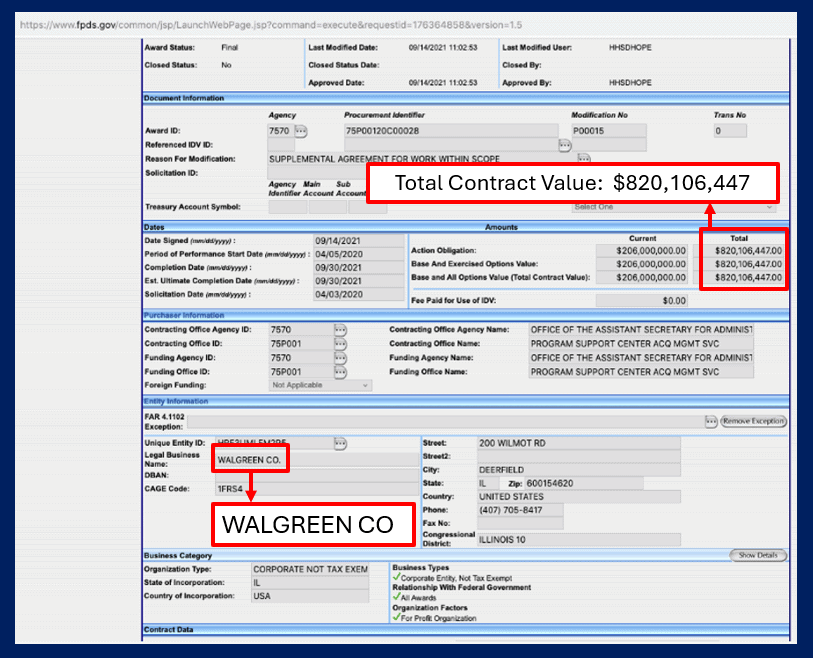The width and height of the screenshot is (813, 658).
Task: Click the Congressional District field ILLINOIS 10
Action: click(579, 540)
